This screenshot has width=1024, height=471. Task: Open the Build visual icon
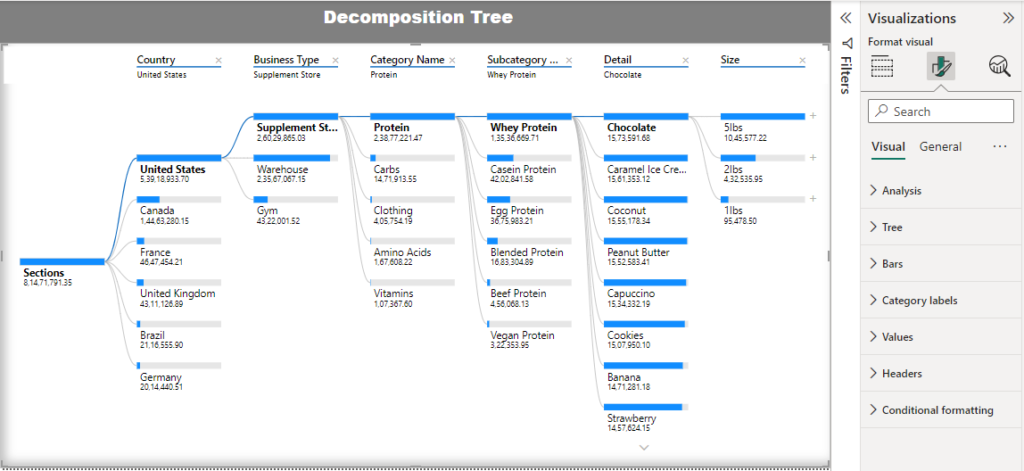click(x=881, y=67)
